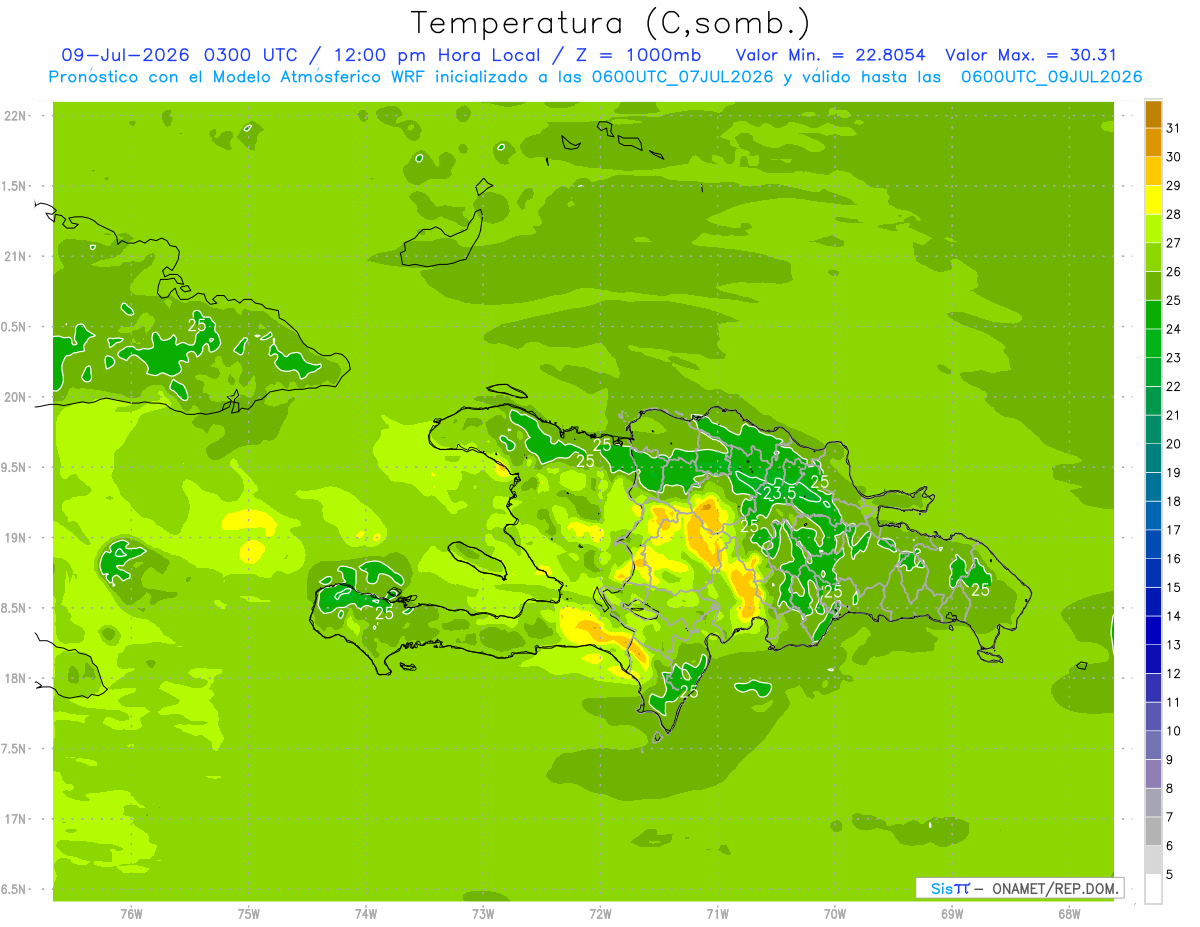Select the '18N' latitude label

coord(15,678)
